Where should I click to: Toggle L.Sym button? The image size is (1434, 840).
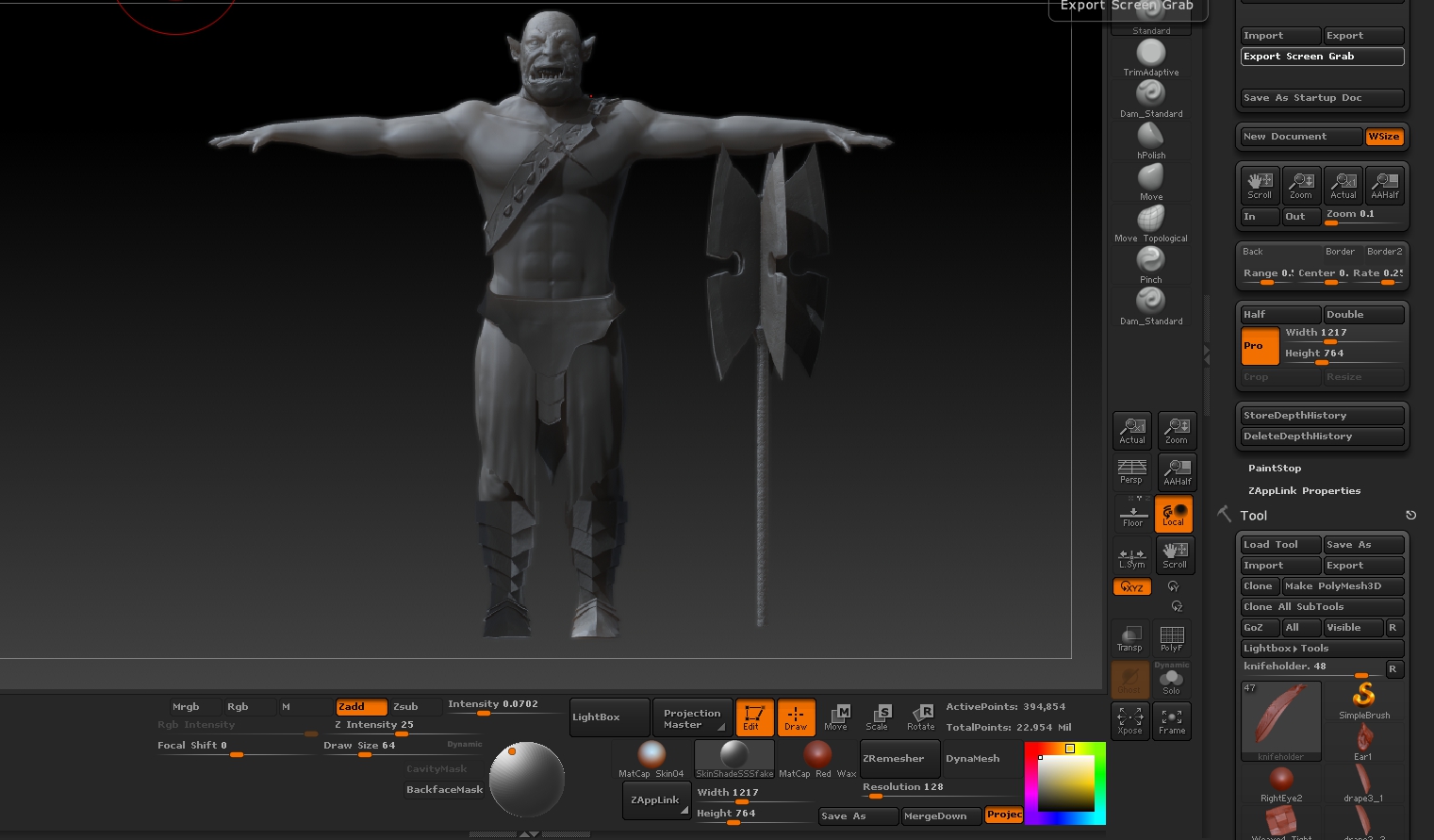(1131, 555)
